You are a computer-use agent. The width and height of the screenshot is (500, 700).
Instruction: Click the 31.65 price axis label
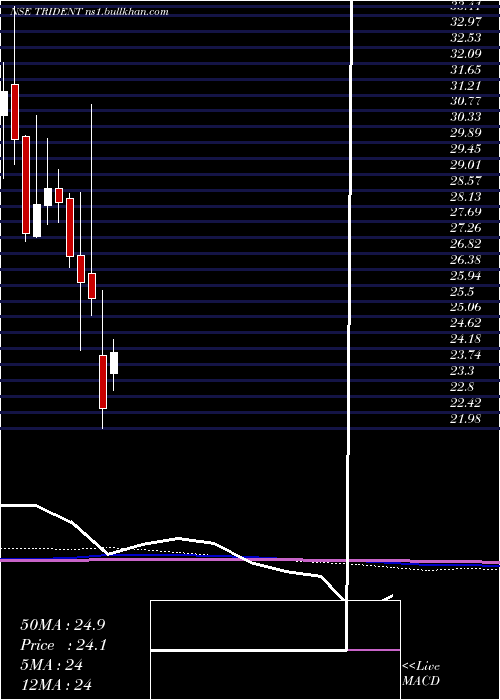(465, 69)
